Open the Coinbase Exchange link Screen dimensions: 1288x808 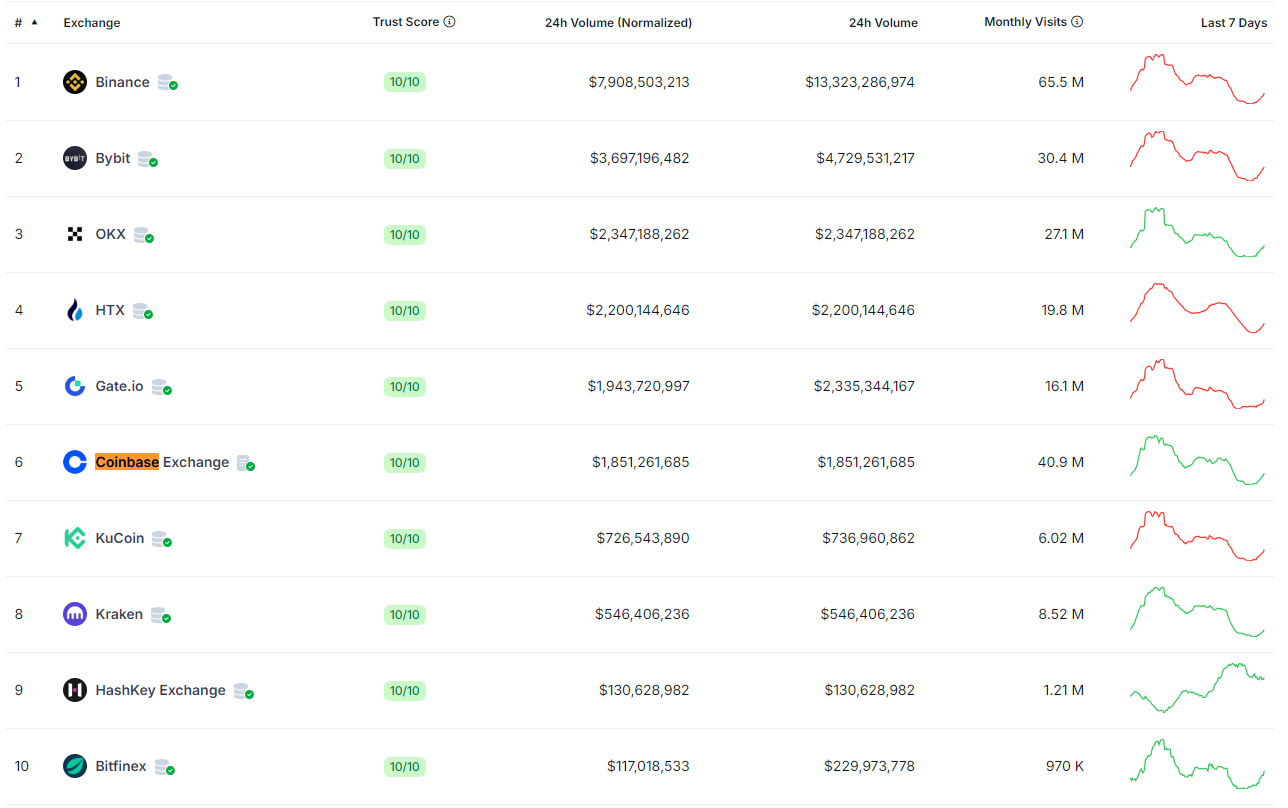coord(162,462)
